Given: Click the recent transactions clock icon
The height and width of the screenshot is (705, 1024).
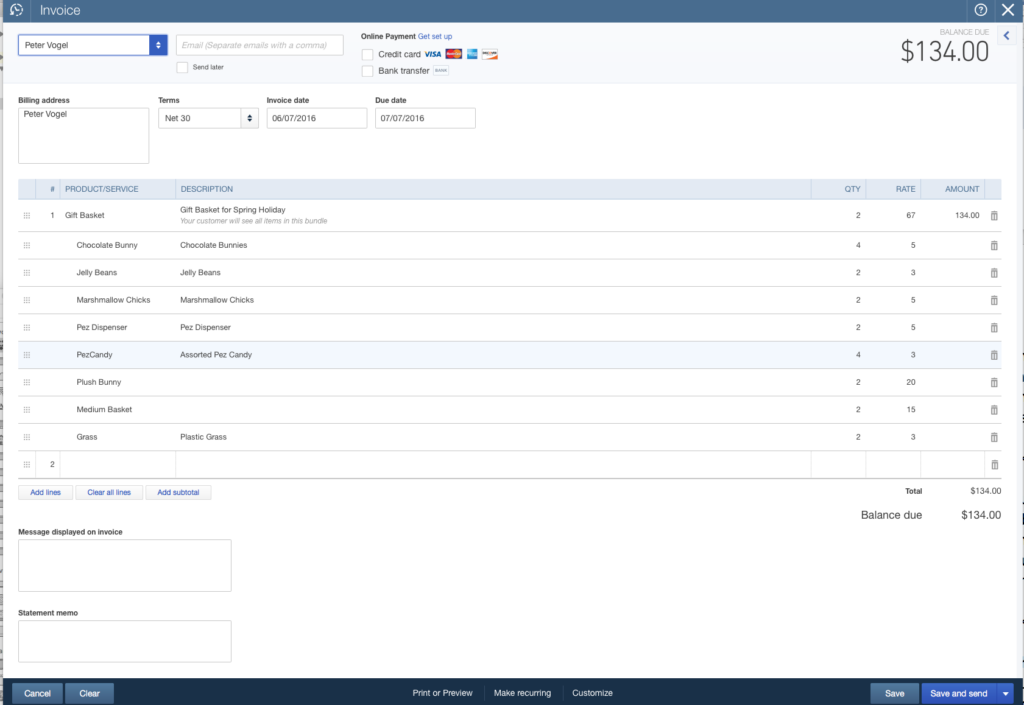Looking at the screenshot, I should click(17, 10).
